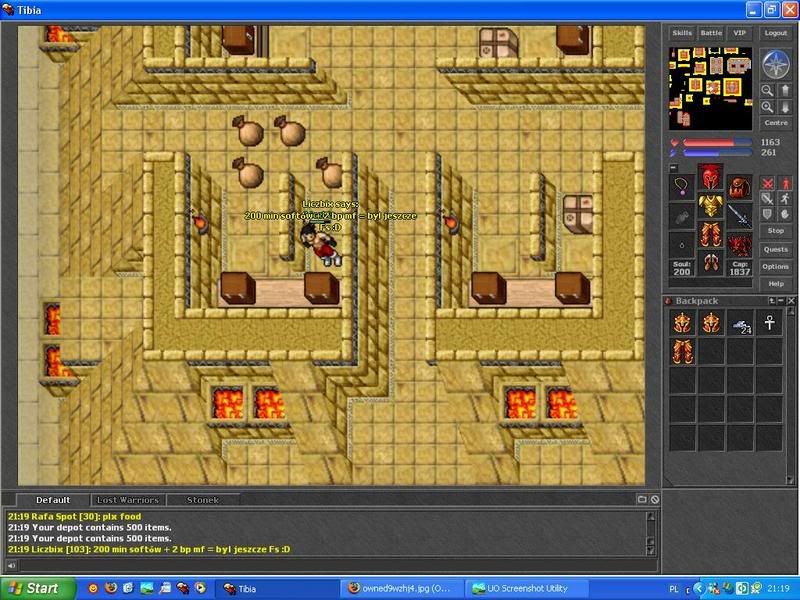The width and height of the screenshot is (800, 600).
Task: Toggle stand-while-fighting mode (red person icon)
Action: tap(785, 183)
